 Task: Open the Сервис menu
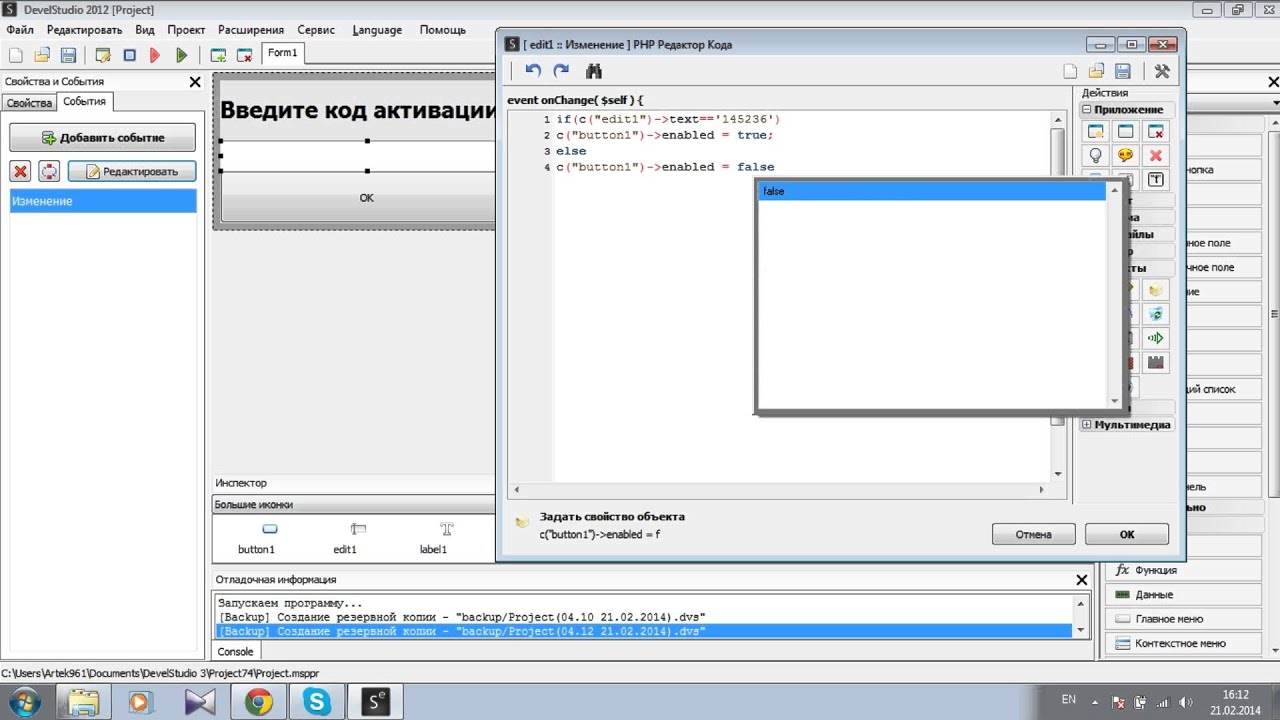pyautogui.click(x=317, y=30)
